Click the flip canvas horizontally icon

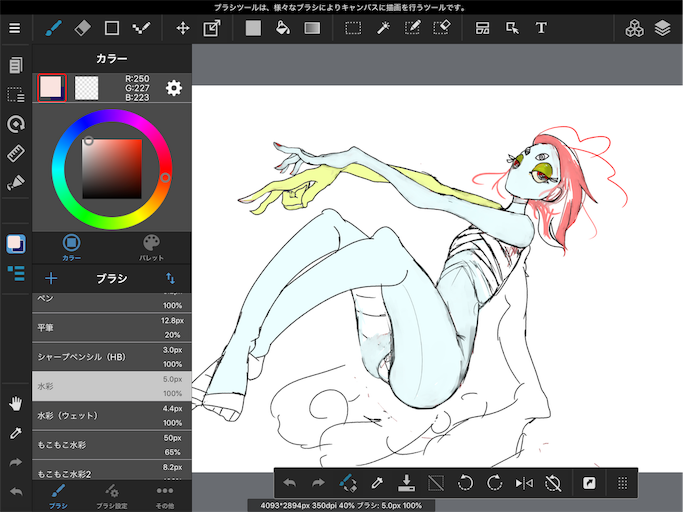pos(524,483)
